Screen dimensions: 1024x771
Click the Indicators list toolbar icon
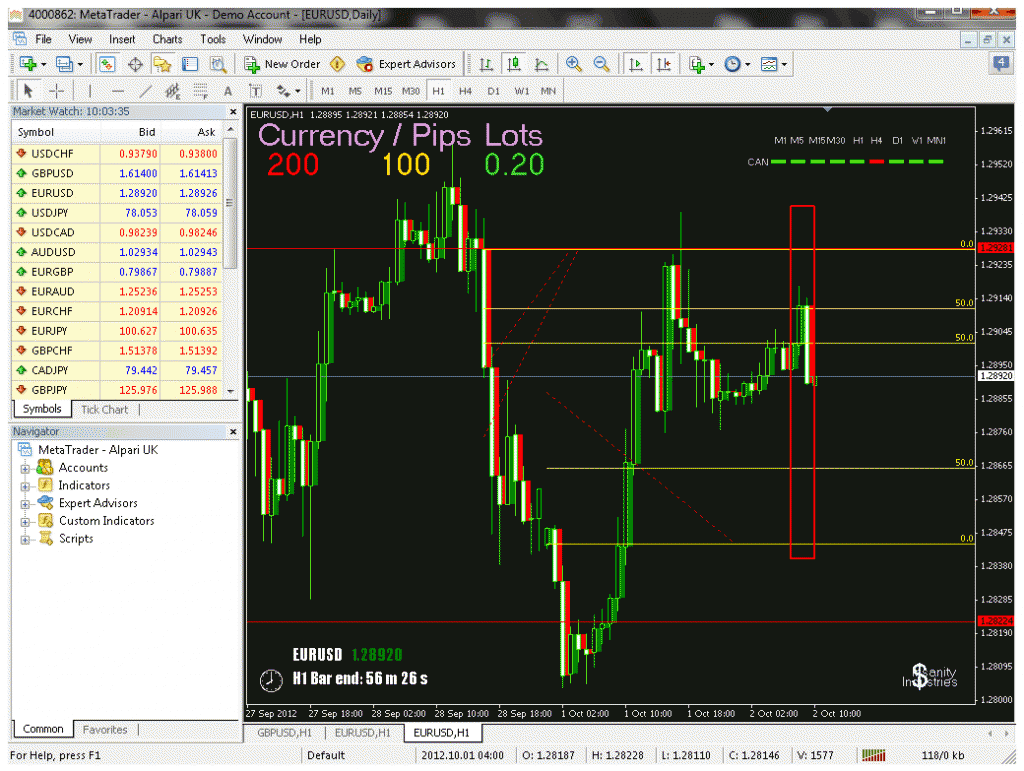[x=696, y=64]
